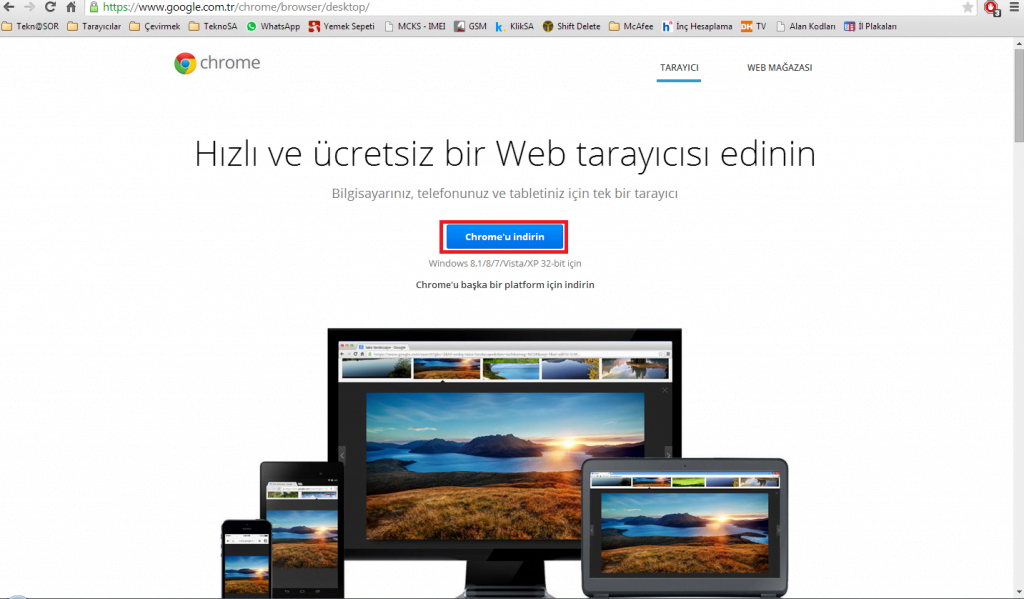Open the TV bookmark
The width and height of the screenshot is (1024, 599).
753,26
